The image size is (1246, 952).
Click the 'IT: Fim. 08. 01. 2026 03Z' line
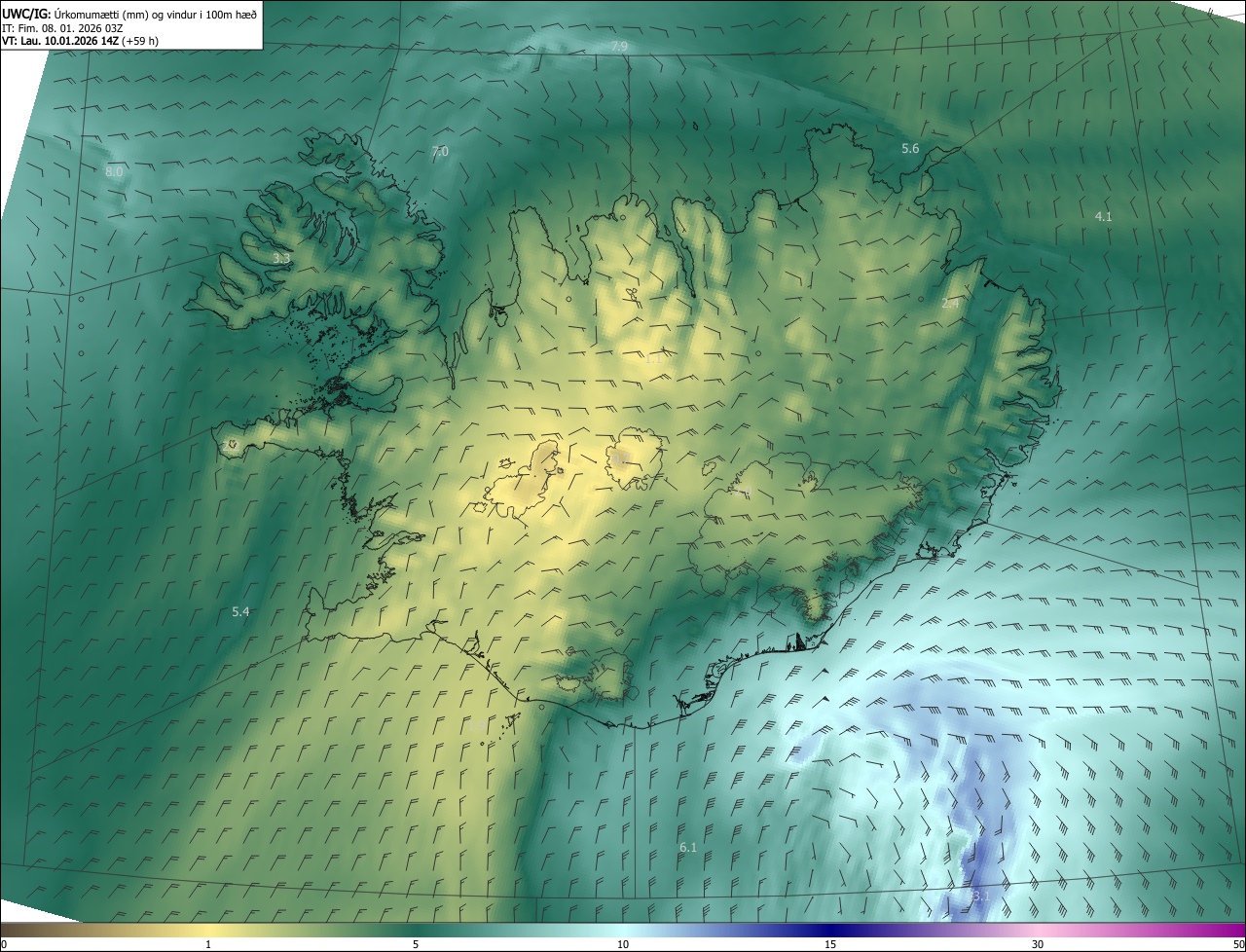coord(62,27)
